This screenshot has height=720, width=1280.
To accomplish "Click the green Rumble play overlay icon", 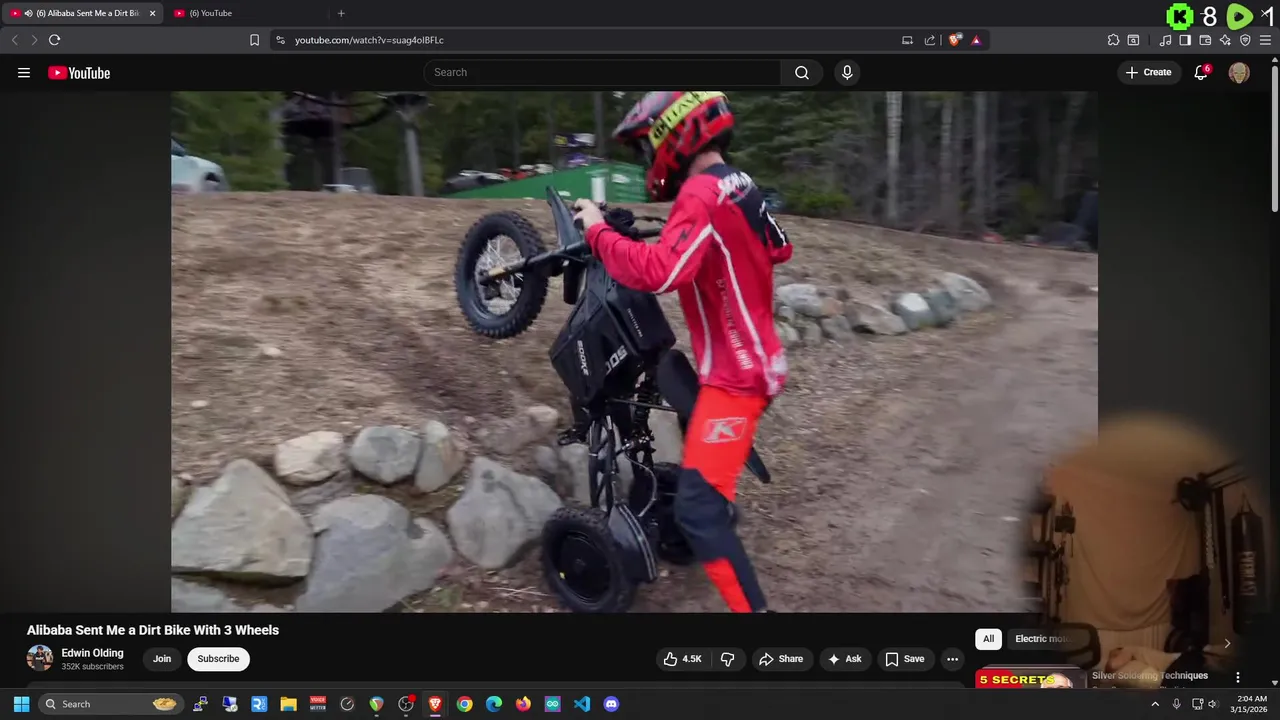I will tap(1239, 16).
